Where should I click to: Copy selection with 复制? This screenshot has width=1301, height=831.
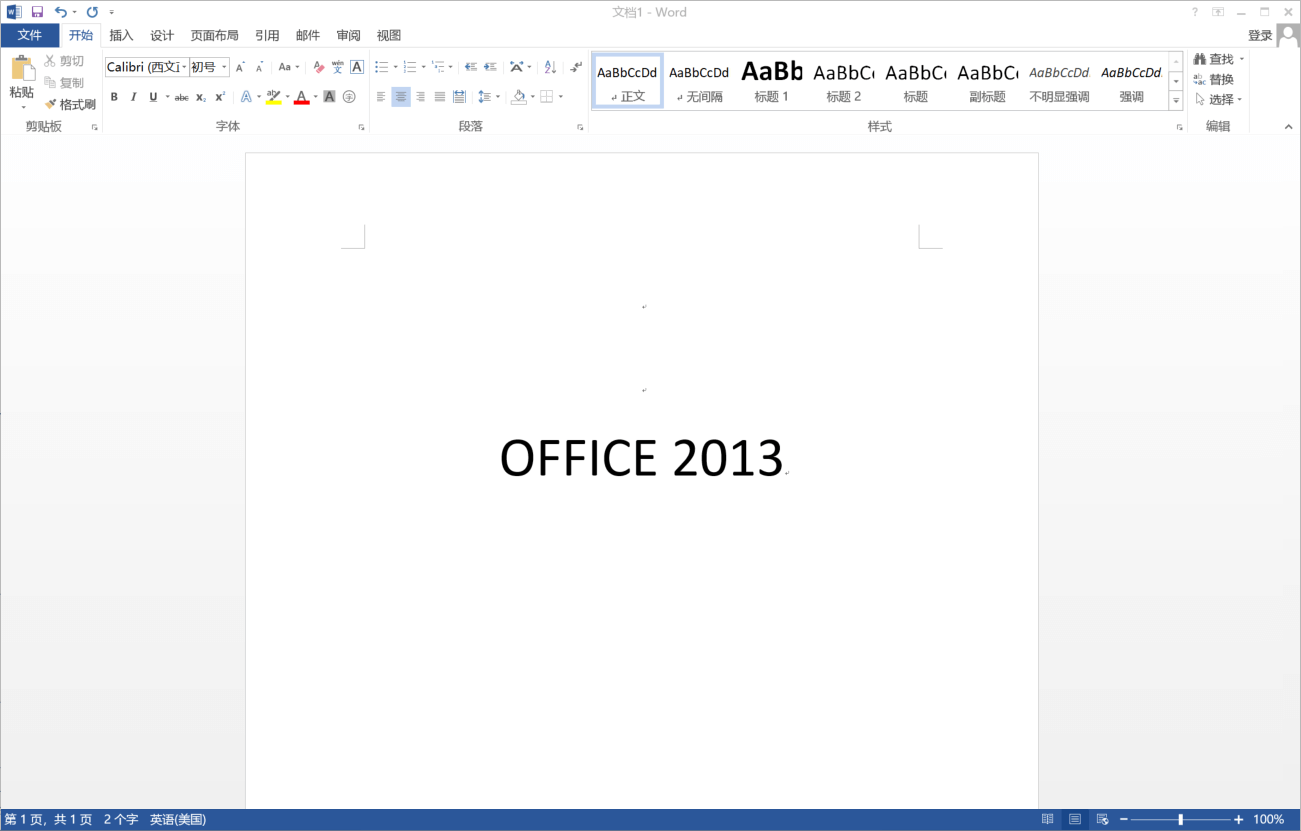(64, 83)
